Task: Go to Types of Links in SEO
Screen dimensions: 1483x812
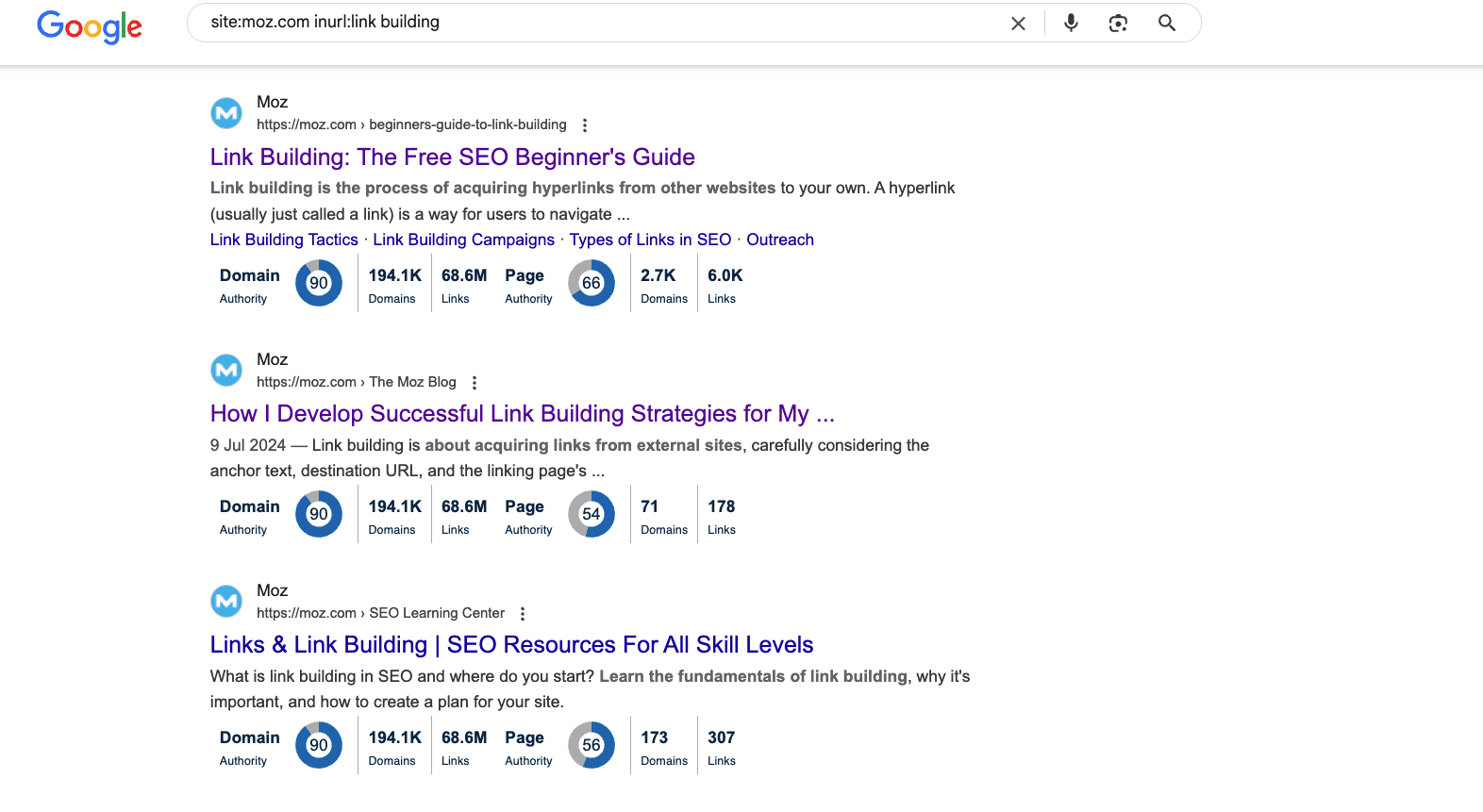Action: pos(650,240)
